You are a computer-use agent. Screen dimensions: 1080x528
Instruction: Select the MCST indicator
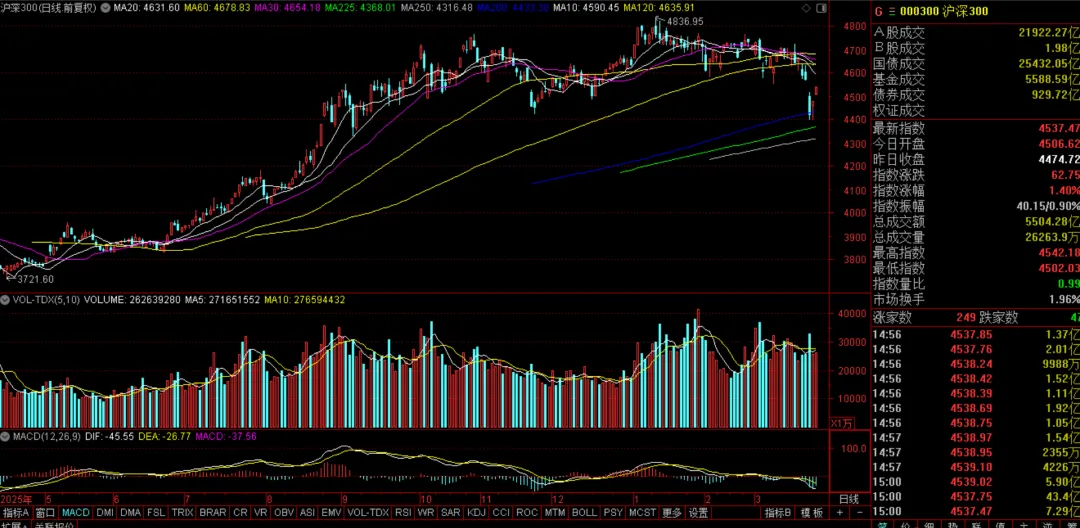(x=643, y=513)
